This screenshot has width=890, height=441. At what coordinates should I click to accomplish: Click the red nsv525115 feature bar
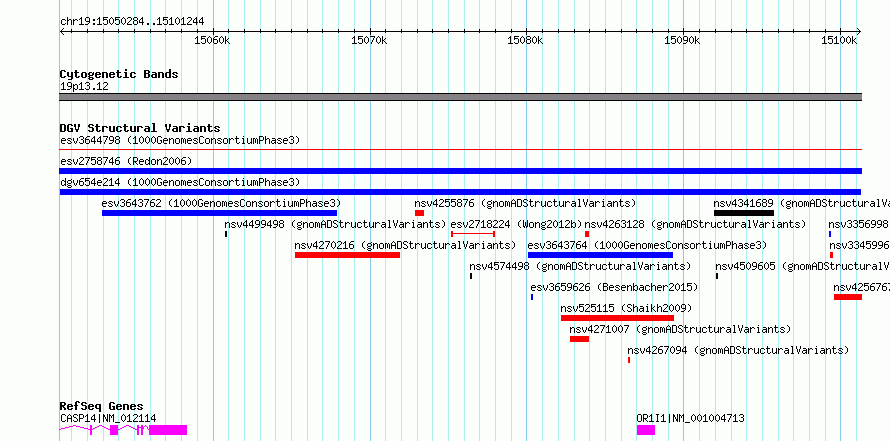pyautogui.click(x=618, y=318)
